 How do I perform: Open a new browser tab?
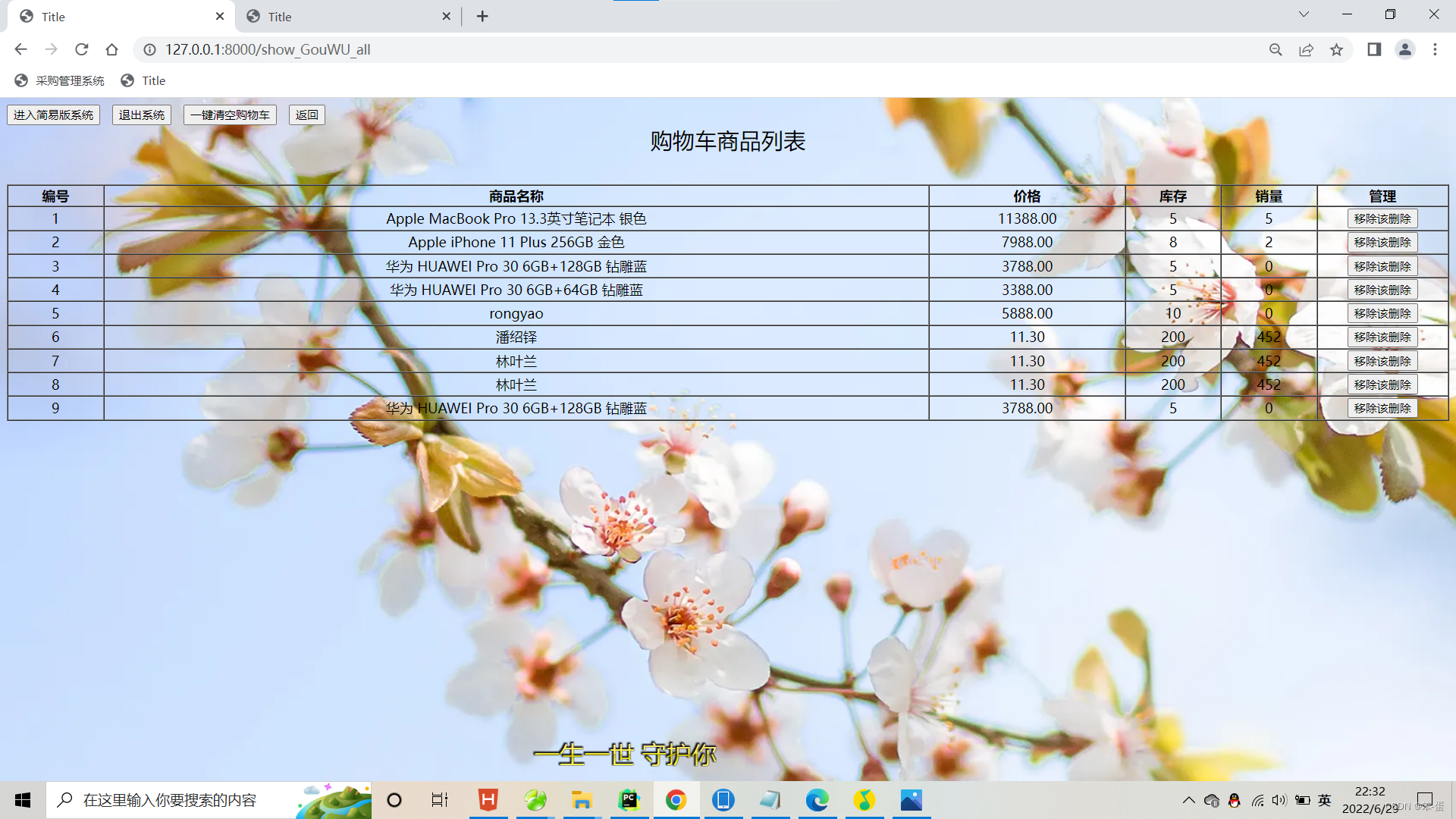tap(482, 16)
